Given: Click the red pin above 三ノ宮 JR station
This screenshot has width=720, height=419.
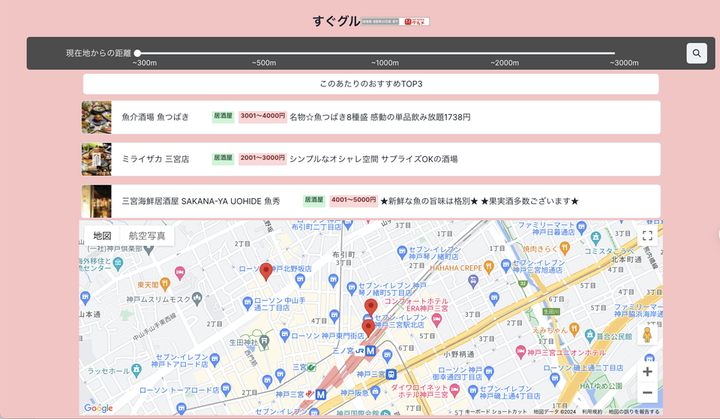Looking at the screenshot, I should 368,328.
